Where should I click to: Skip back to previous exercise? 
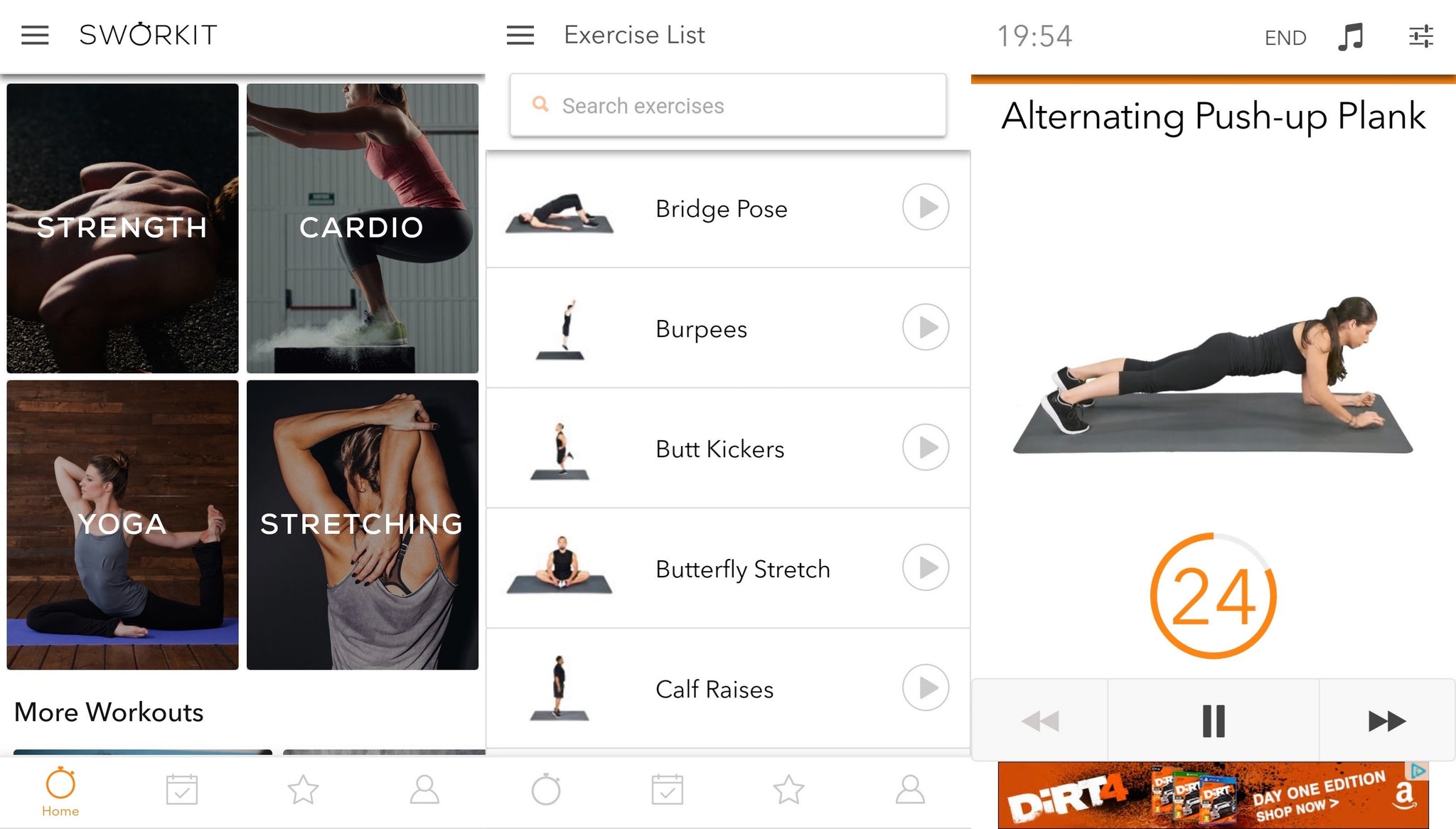click(x=1041, y=718)
